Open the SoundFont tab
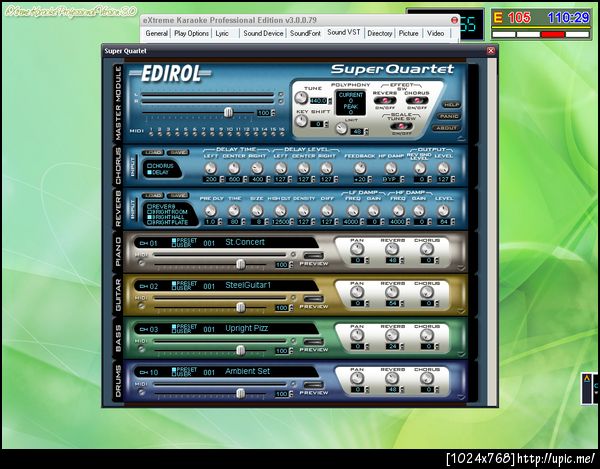This screenshot has width=600, height=469. 305,33
